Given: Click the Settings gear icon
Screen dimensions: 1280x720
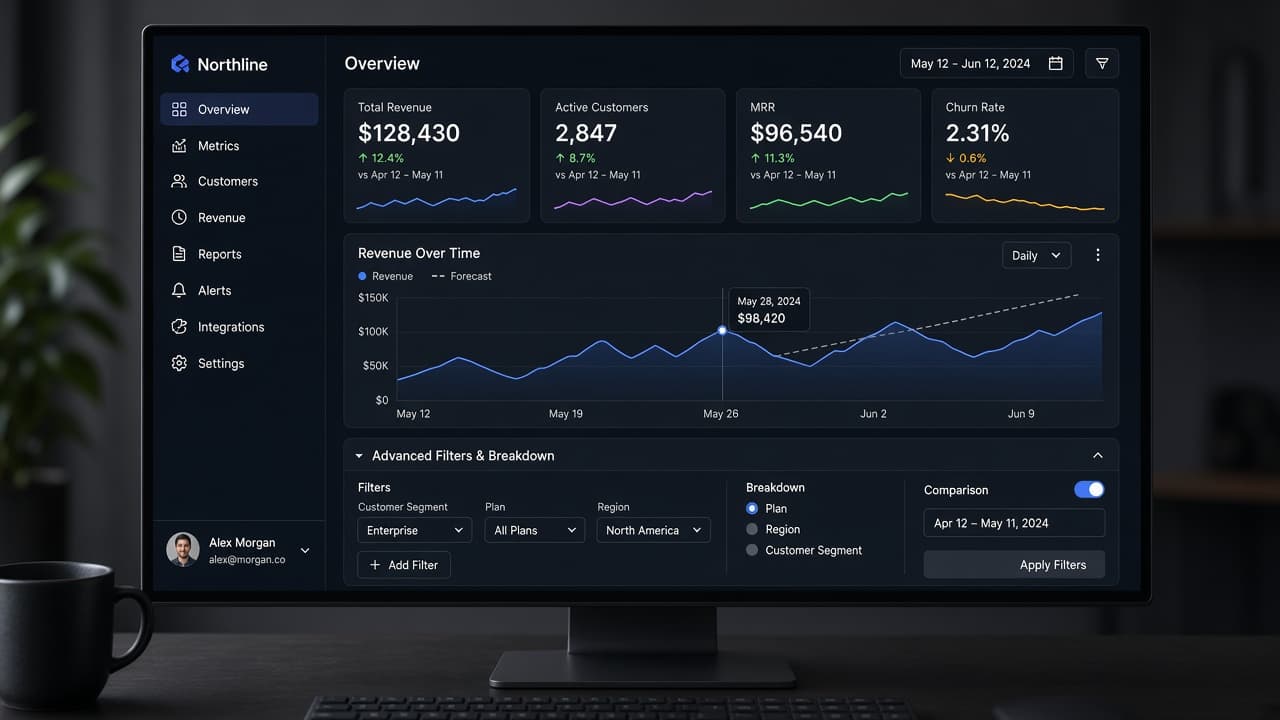Looking at the screenshot, I should [179, 363].
